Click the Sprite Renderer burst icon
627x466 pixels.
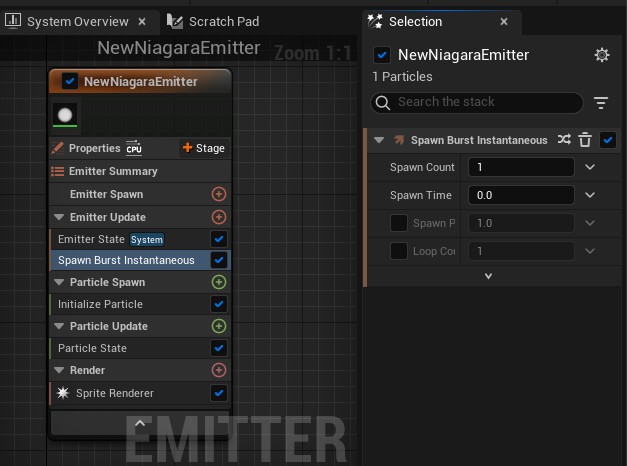63,393
